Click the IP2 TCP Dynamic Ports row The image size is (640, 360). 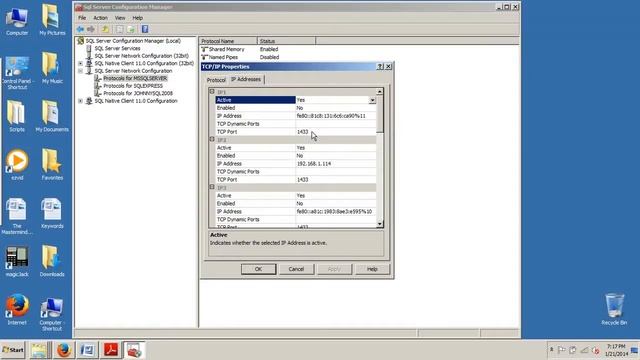(x=296, y=171)
